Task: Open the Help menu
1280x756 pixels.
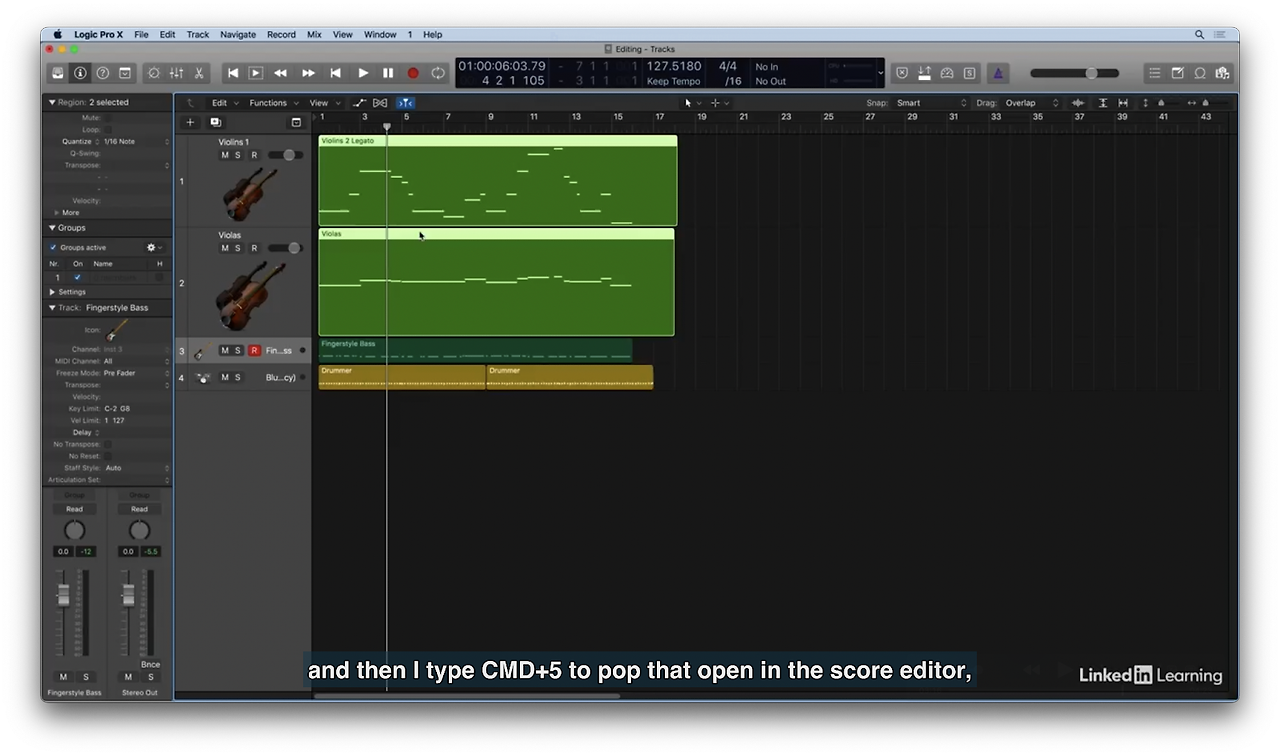Action: pos(432,35)
